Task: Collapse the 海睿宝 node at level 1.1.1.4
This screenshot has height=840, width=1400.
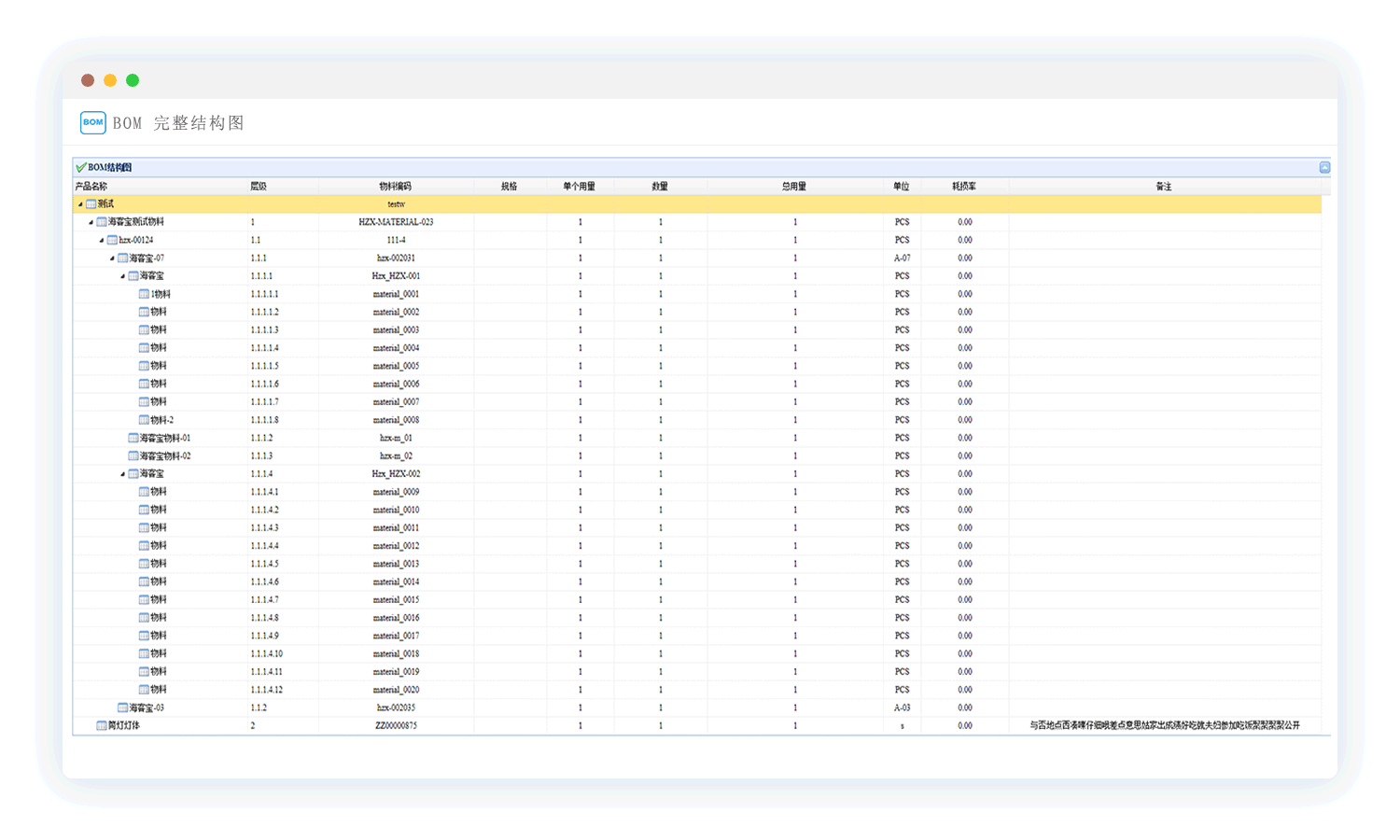Action: [122, 474]
